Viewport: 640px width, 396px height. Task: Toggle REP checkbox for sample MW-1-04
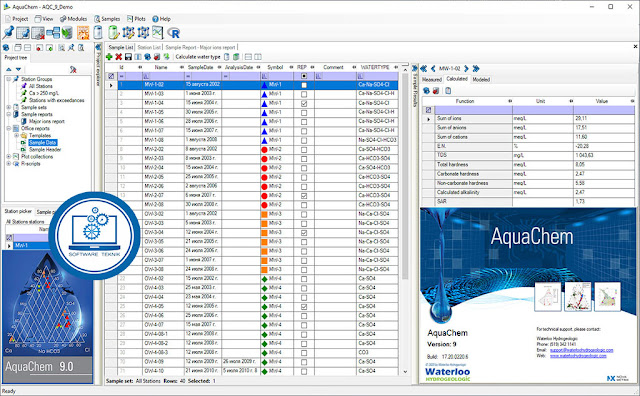(x=304, y=103)
